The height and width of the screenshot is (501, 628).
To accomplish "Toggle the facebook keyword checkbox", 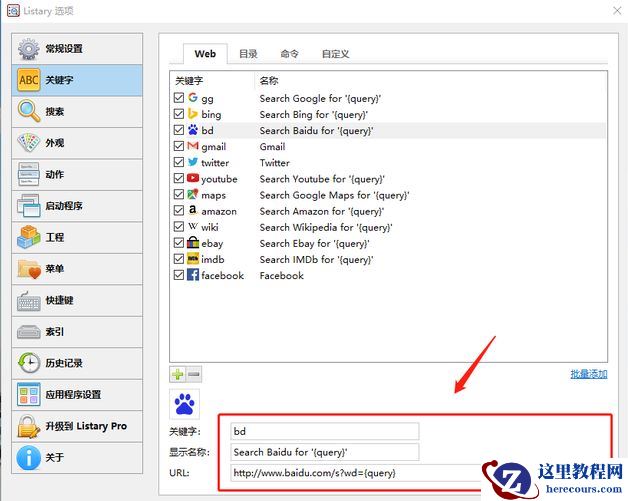I will pyautogui.click(x=179, y=275).
